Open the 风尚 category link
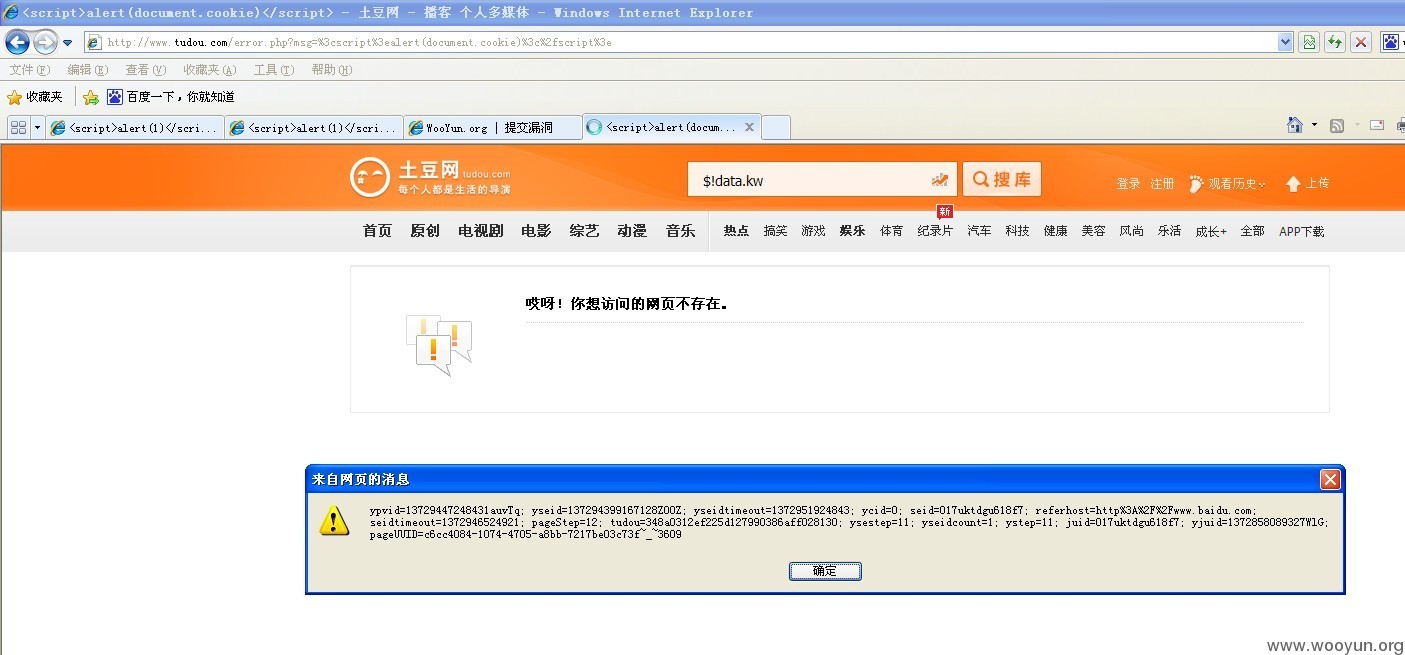Viewport: 1405px width, 655px height. point(1131,231)
